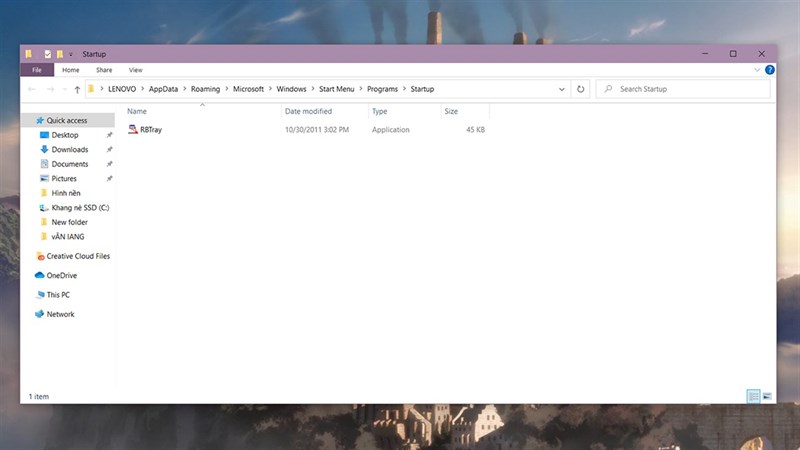Viewport: 800px width, 450px height.
Task: Expand chevron after Windows breadcrumb
Action: tap(313, 89)
